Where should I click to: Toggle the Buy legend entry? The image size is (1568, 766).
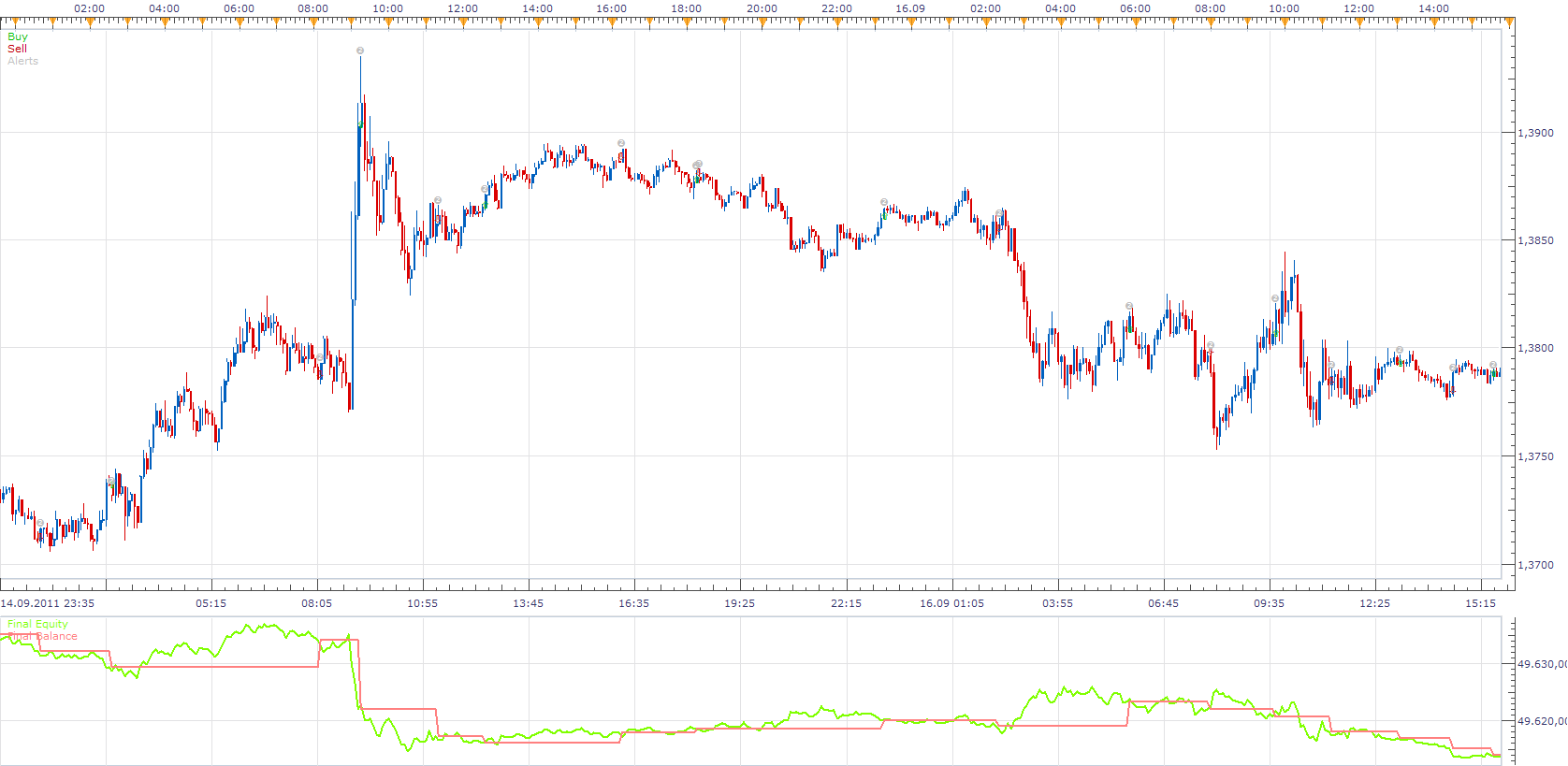coord(18,36)
